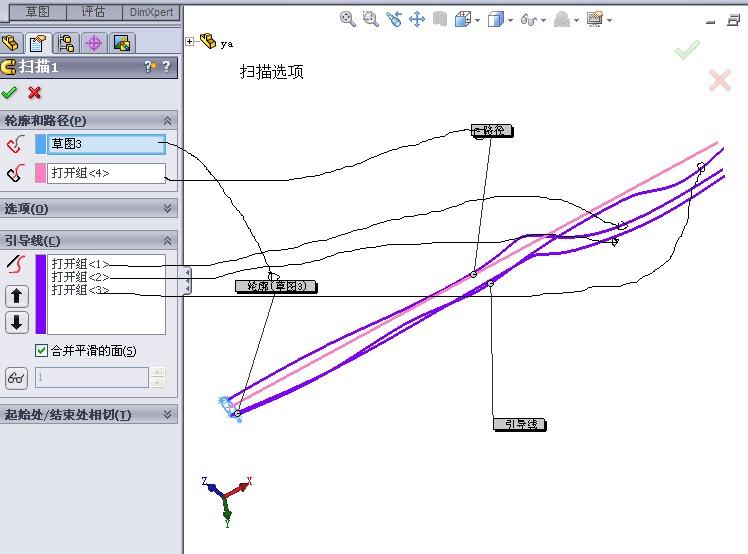Viewport: 748px width, 554px height.
Task: Click the Zoom to Area icon
Action: click(370, 19)
